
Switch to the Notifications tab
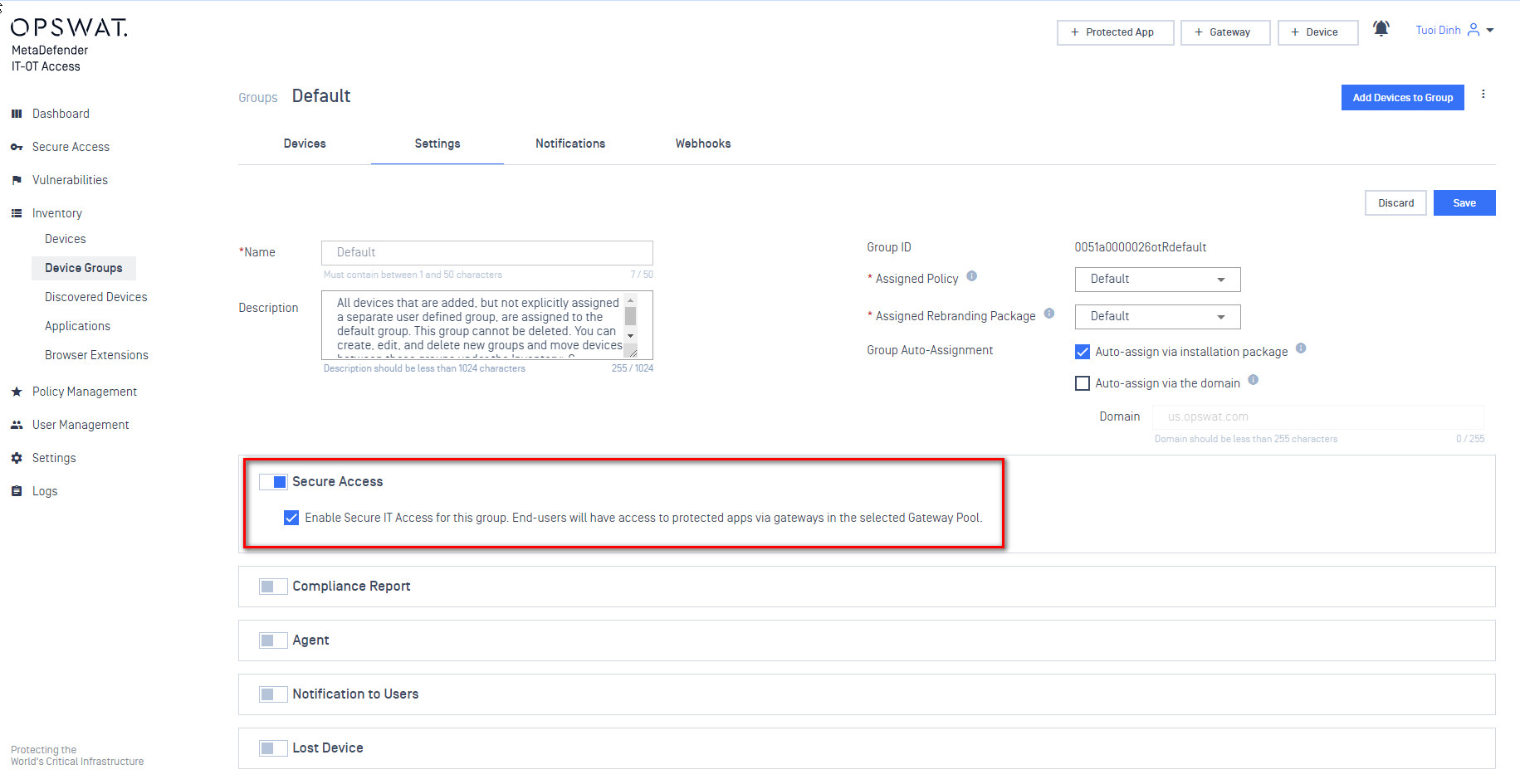[x=569, y=144]
